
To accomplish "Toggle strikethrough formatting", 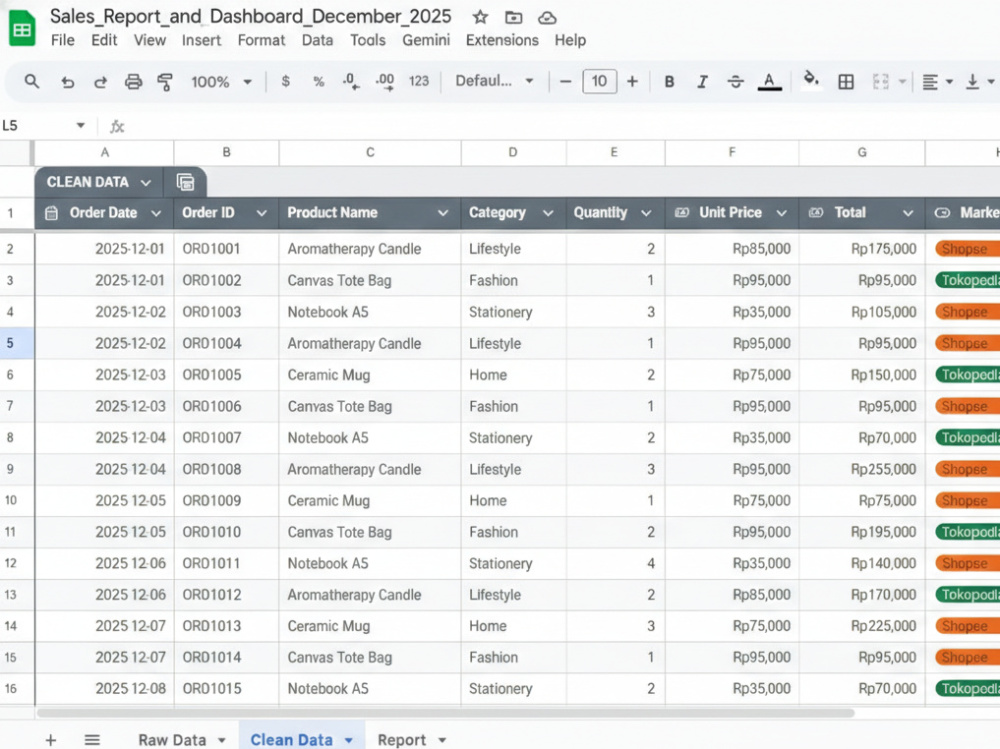I will point(735,82).
